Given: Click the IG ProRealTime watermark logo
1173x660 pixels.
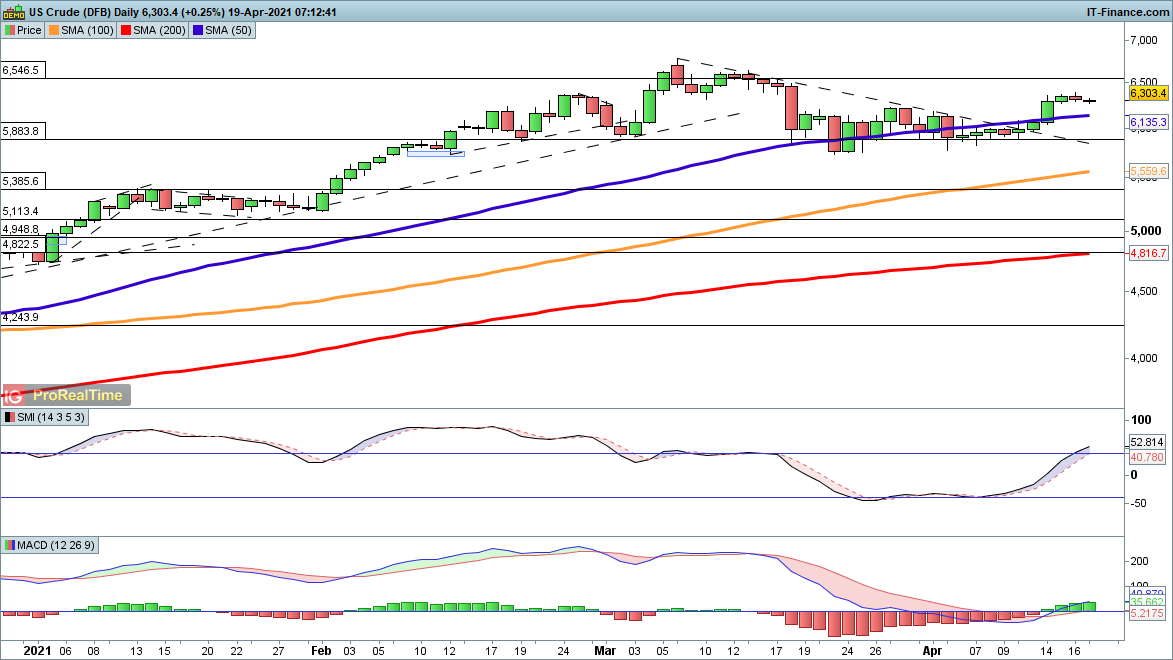Looking at the screenshot, I should (66, 395).
